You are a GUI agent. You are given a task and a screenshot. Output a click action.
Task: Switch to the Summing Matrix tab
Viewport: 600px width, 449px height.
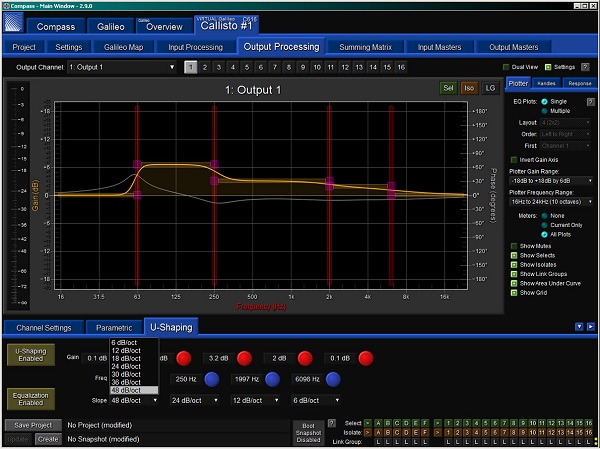click(365, 47)
